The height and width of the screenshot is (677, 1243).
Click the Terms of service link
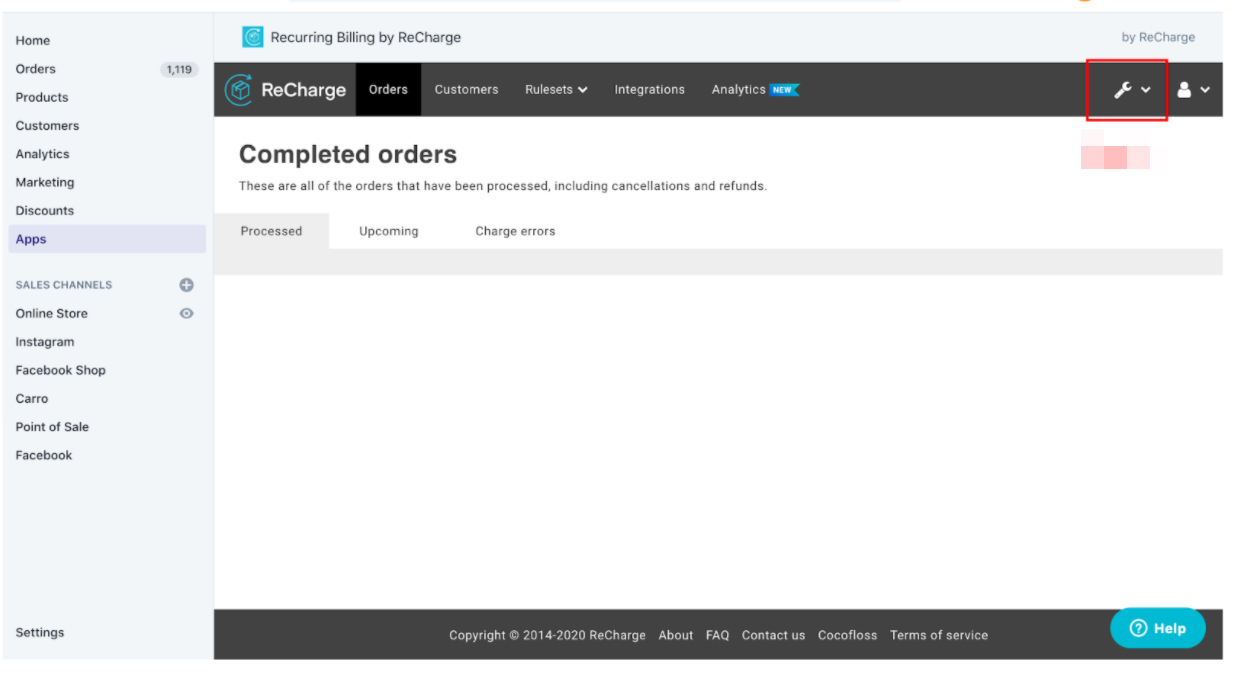[x=938, y=635]
